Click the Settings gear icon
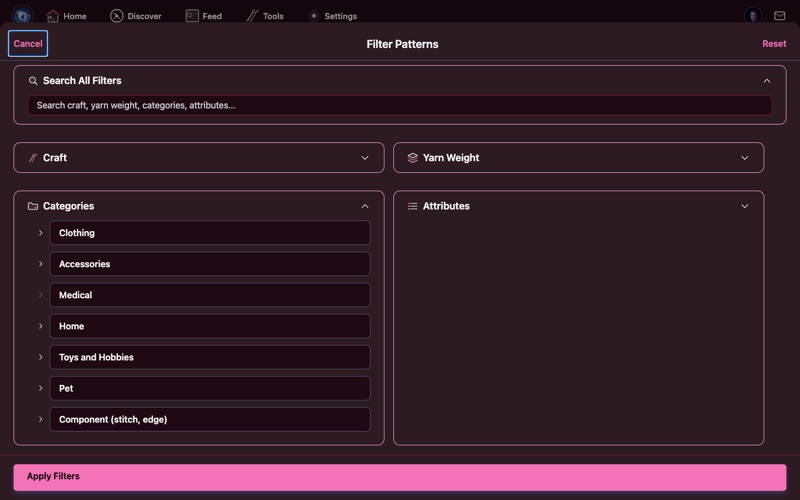This screenshot has width=800, height=500. point(314,16)
